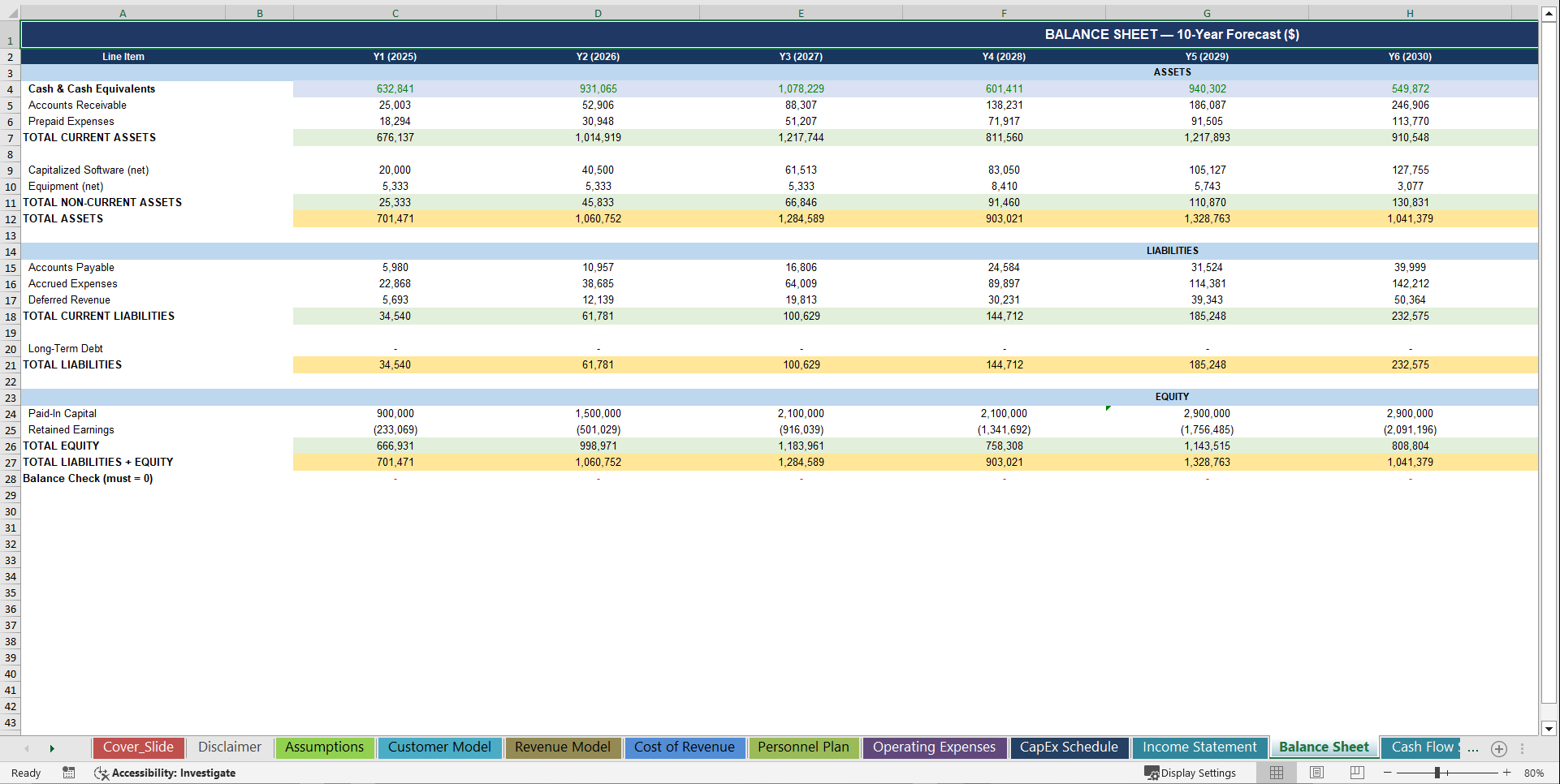Open the Cover_Slide sheet
Image resolution: width=1560 pixels, height=784 pixels.
click(138, 747)
